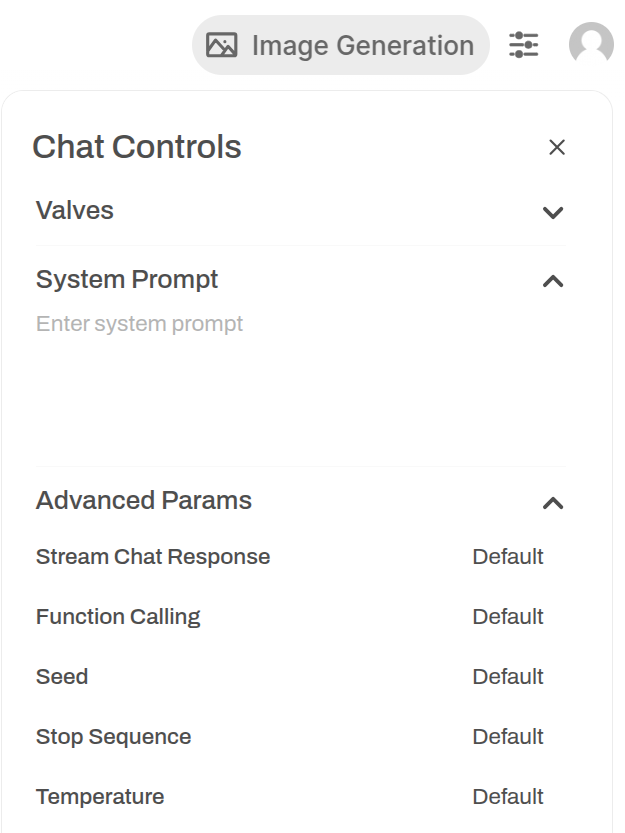Viewport: 625px width, 833px height.
Task: Expand the Valves section chevron
Action: click(553, 212)
